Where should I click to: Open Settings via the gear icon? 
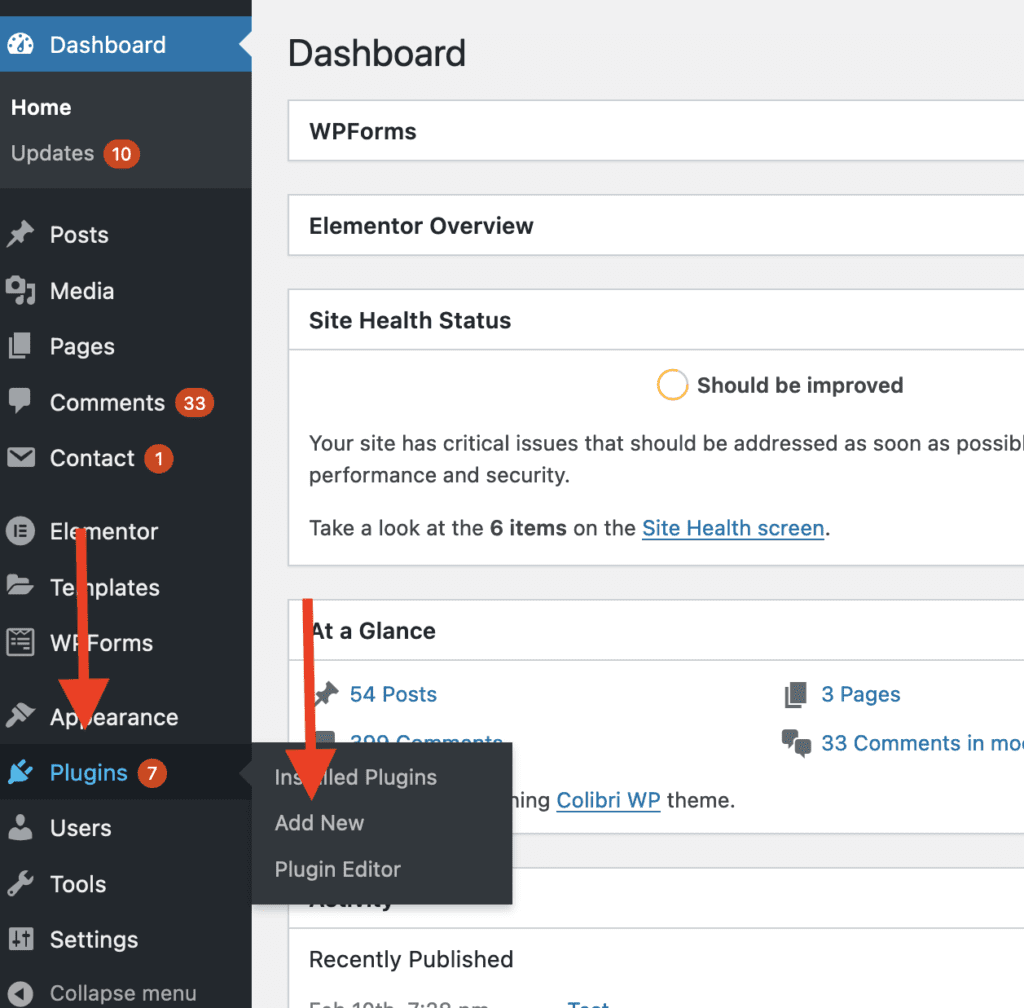tap(23, 939)
